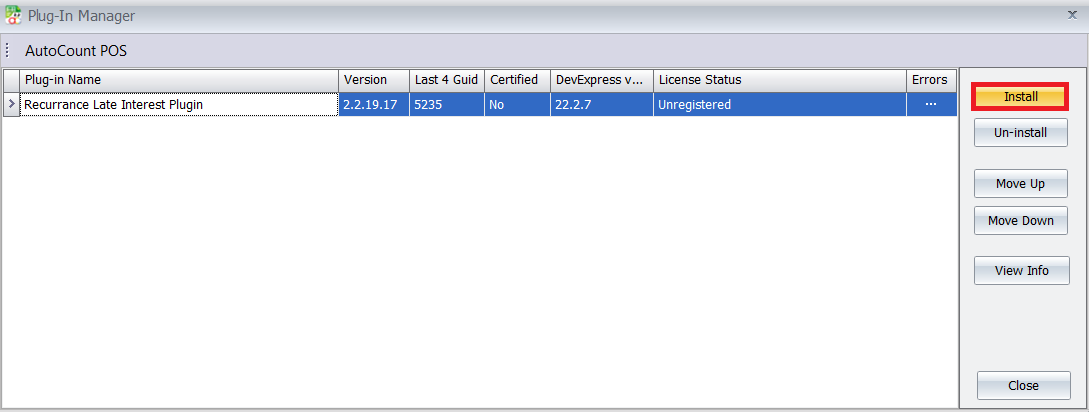Select the Recurrance Late Interest Plugin name cell

[178, 104]
